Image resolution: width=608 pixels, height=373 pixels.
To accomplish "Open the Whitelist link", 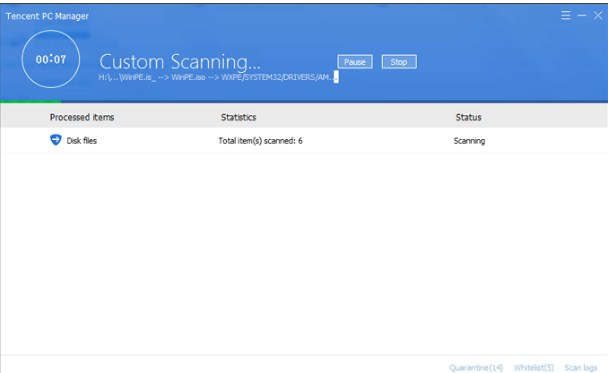I will click(x=534, y=367).
